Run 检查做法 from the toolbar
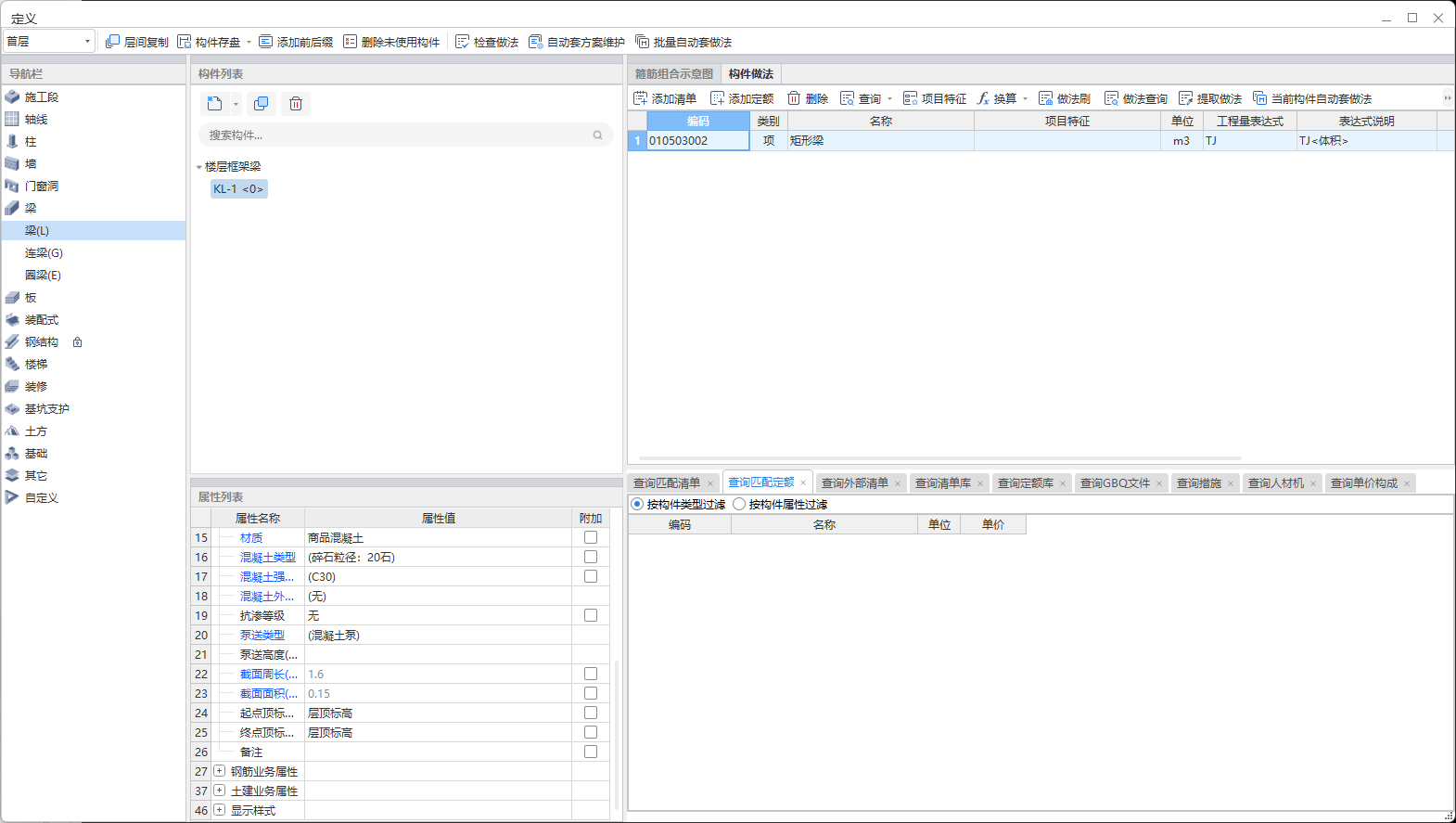The image size is (1456, 823). click(487, 42)
